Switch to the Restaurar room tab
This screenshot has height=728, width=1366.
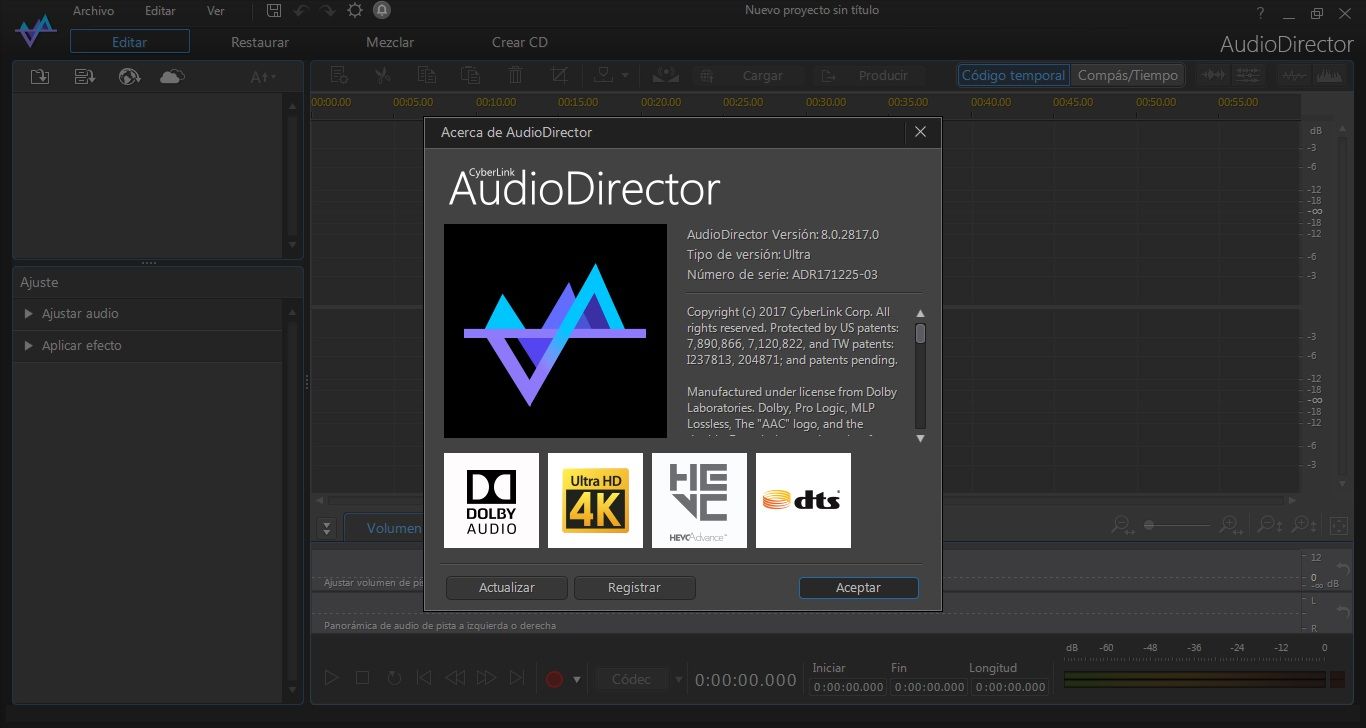tap(260, 42)
